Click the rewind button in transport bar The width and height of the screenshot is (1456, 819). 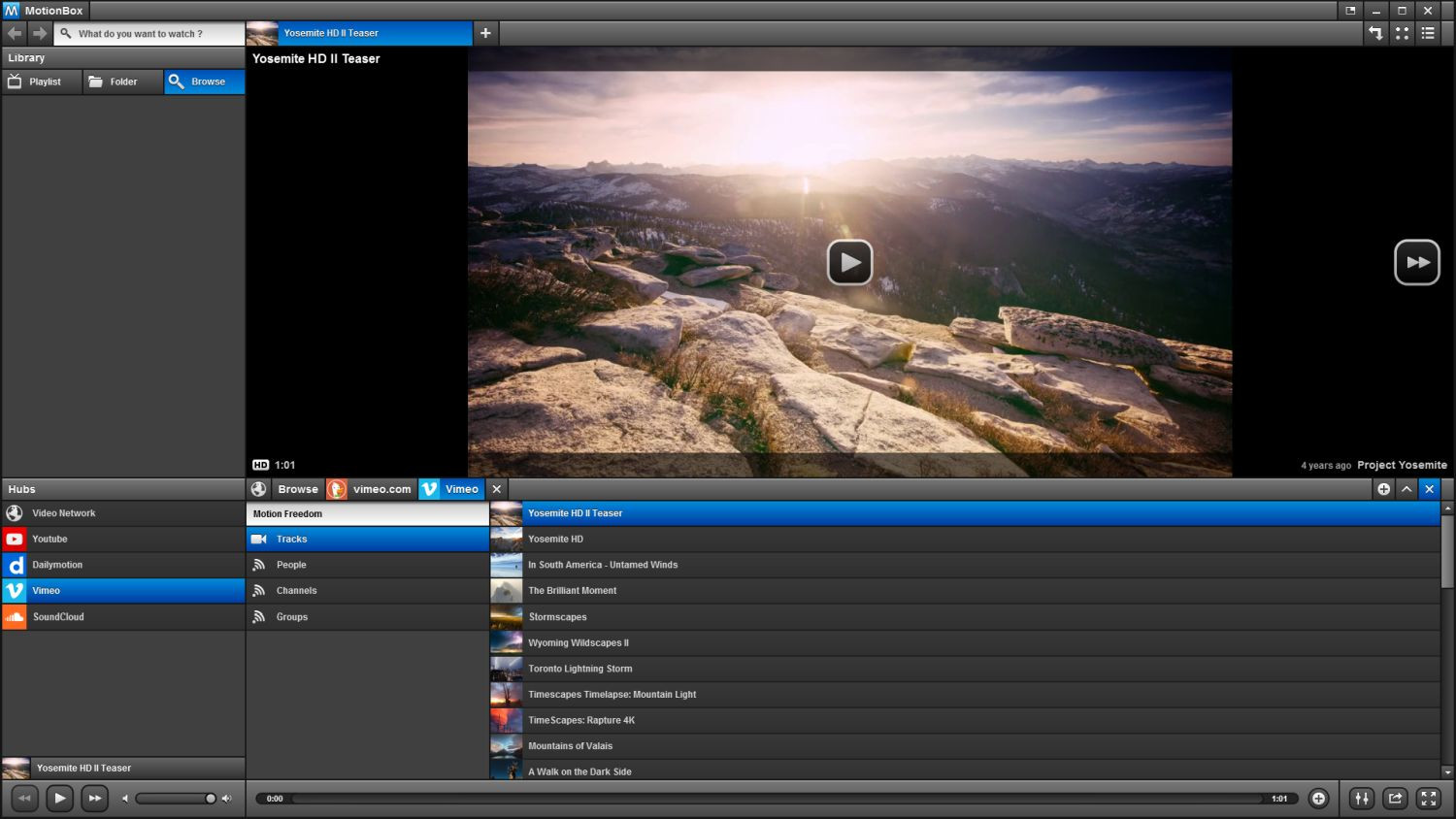24,799
